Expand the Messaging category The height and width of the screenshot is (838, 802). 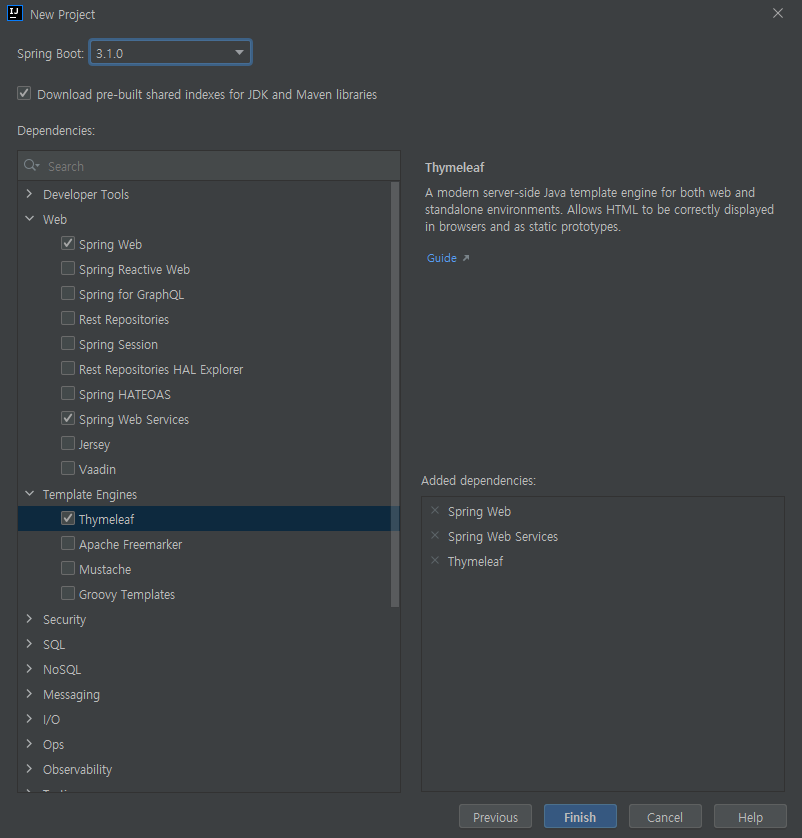29,694
